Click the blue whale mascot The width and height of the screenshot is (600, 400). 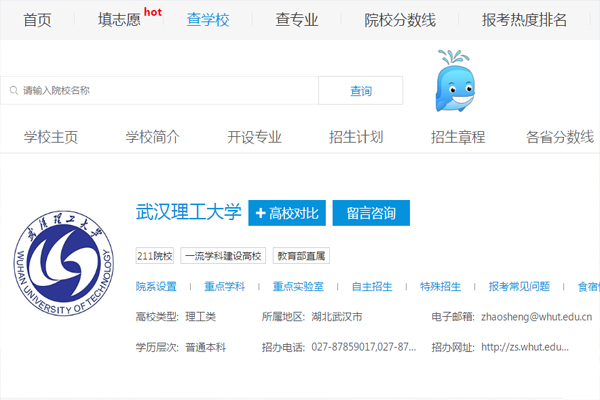click(x=455, y=81)
